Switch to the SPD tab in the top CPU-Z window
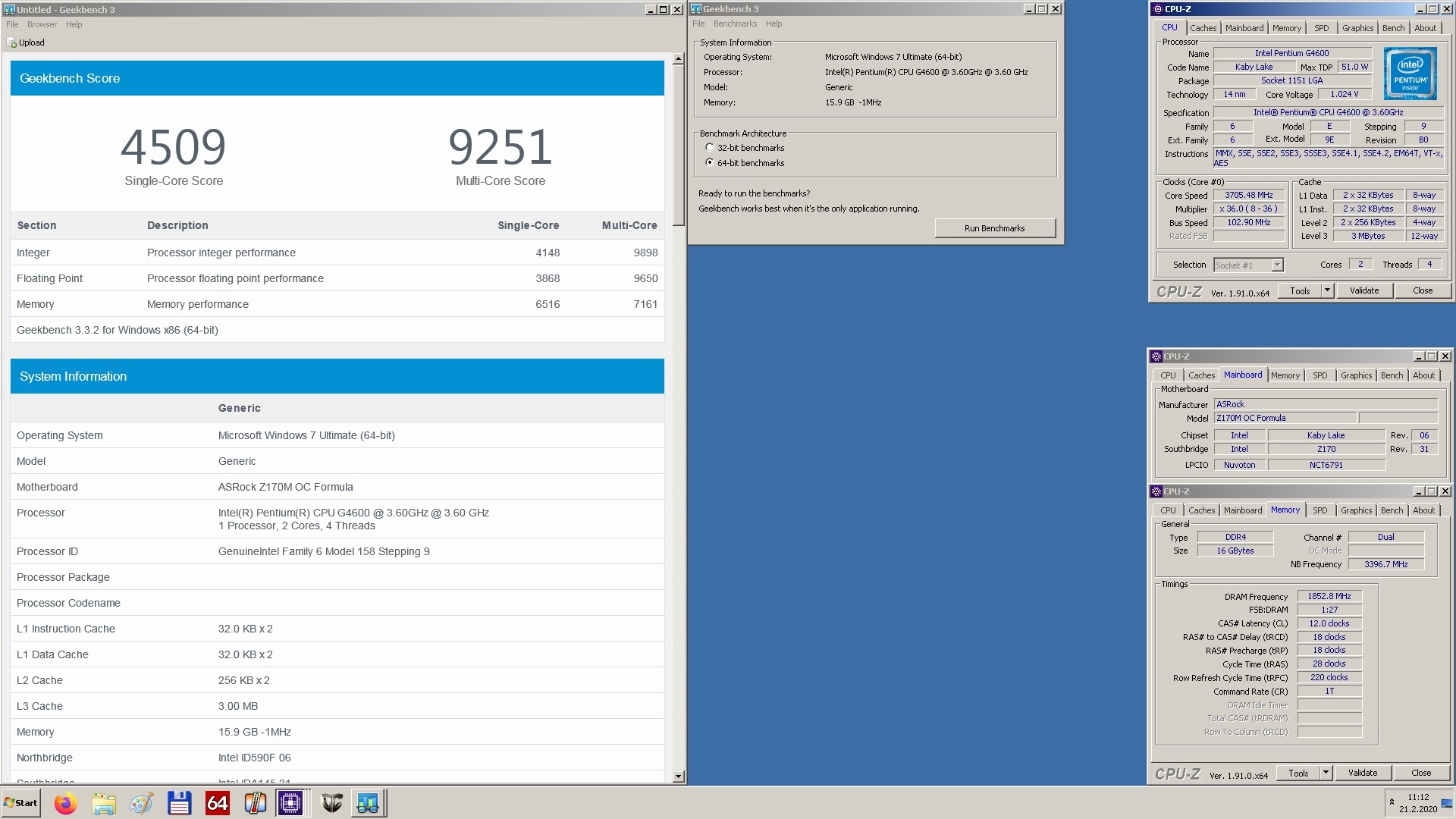Image resolution: width=1456 pixels, height=819 pixels. tap(1321, 28)
